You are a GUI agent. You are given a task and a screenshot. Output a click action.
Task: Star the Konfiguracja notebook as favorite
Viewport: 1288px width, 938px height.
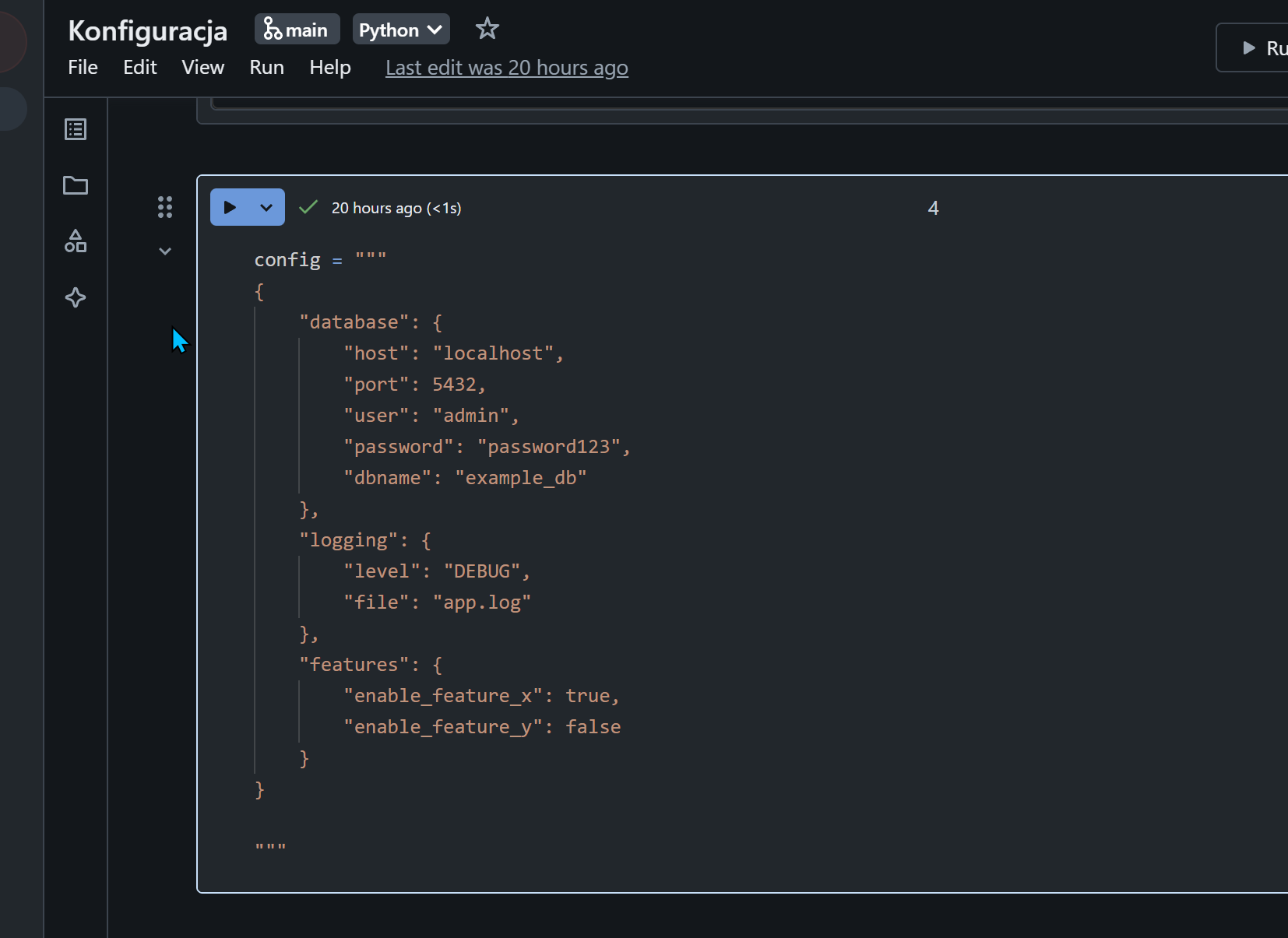pos(487,30)
